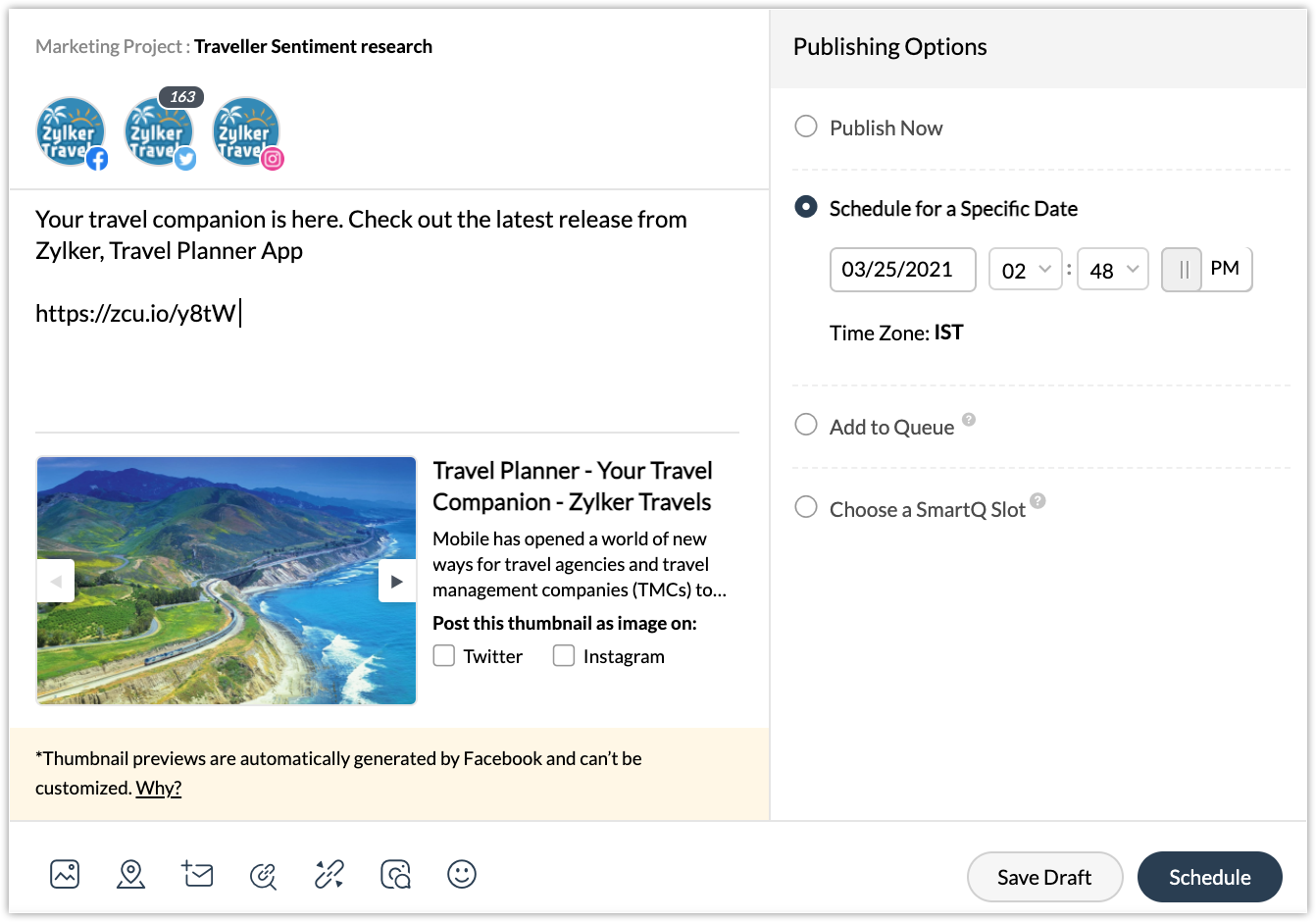This screenshot has width=1316, height=922.
Task: Toggle the AM/PM switch
Action: point(1207,270)
